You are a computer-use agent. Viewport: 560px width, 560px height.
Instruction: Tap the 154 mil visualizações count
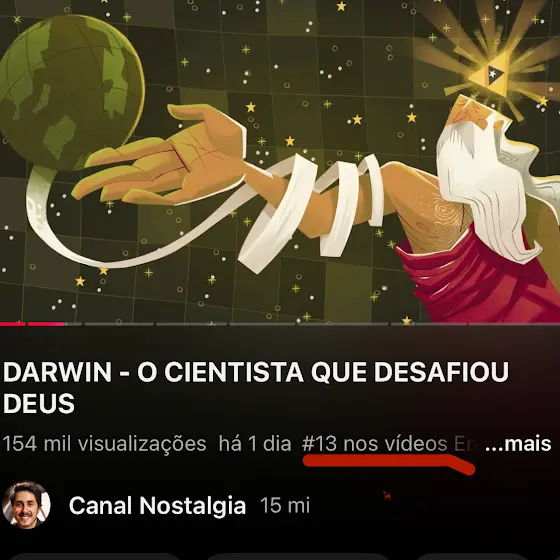(x=104, y=444)
